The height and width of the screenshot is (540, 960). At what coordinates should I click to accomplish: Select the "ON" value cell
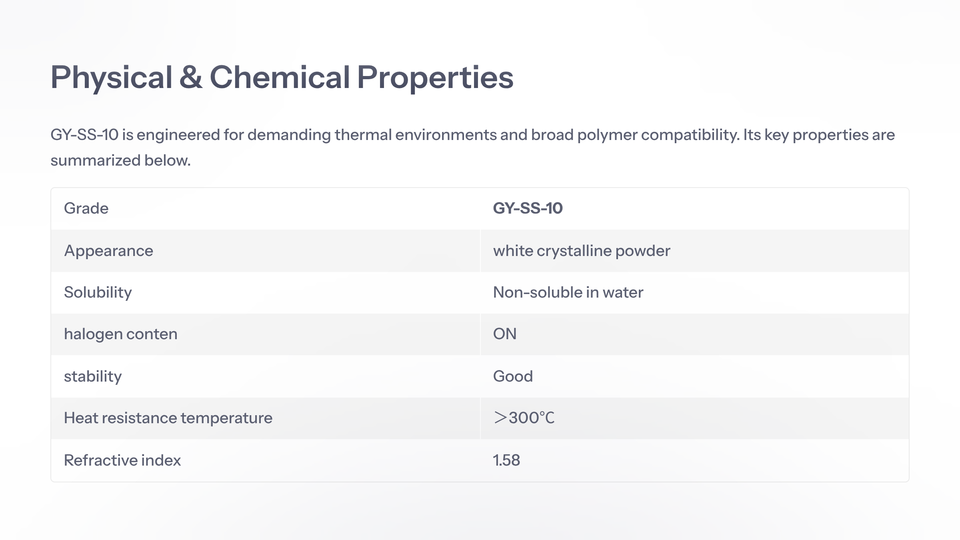tap(505, 334)
